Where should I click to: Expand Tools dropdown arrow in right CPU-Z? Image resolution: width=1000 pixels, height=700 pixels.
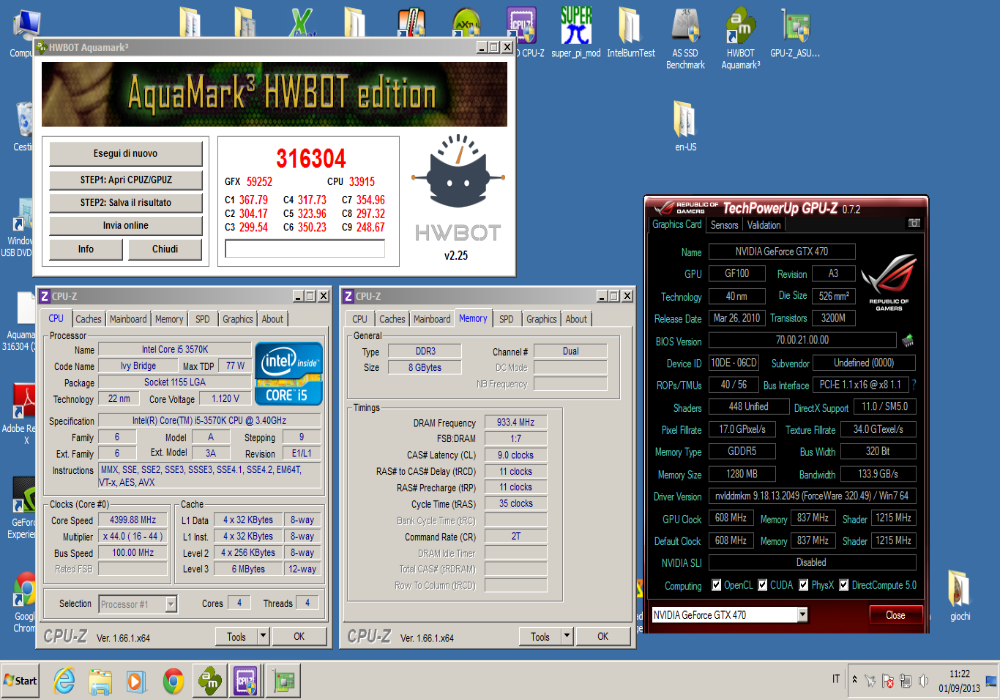click(566, 636)
